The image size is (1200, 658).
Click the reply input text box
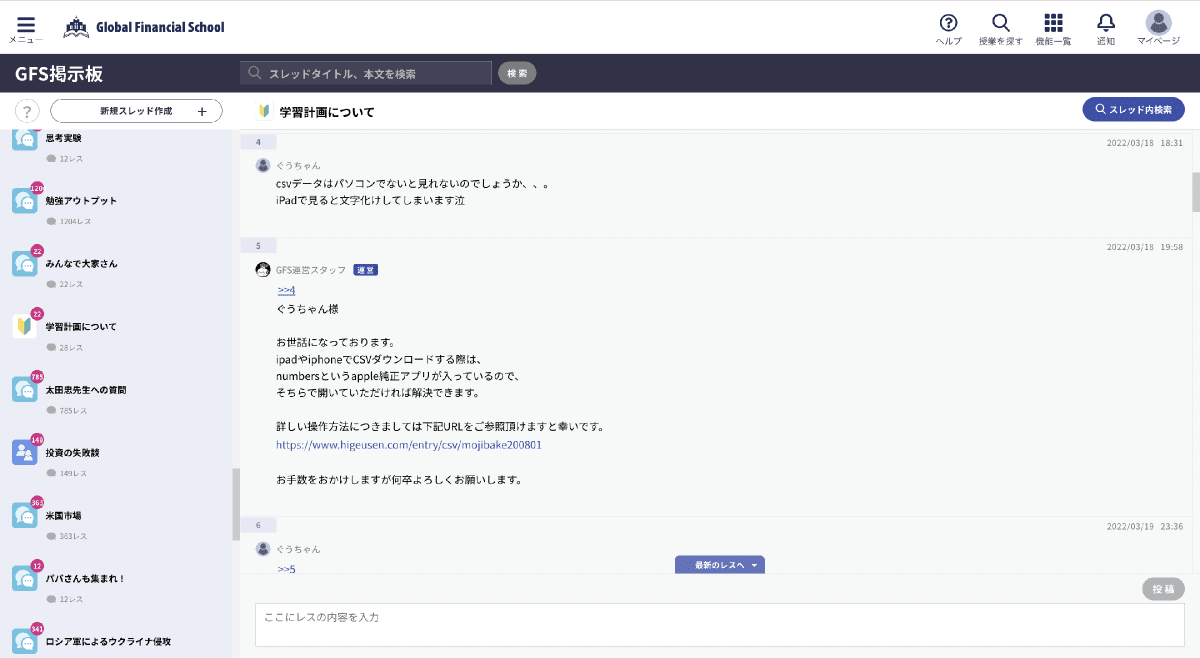tap(719, 624)
